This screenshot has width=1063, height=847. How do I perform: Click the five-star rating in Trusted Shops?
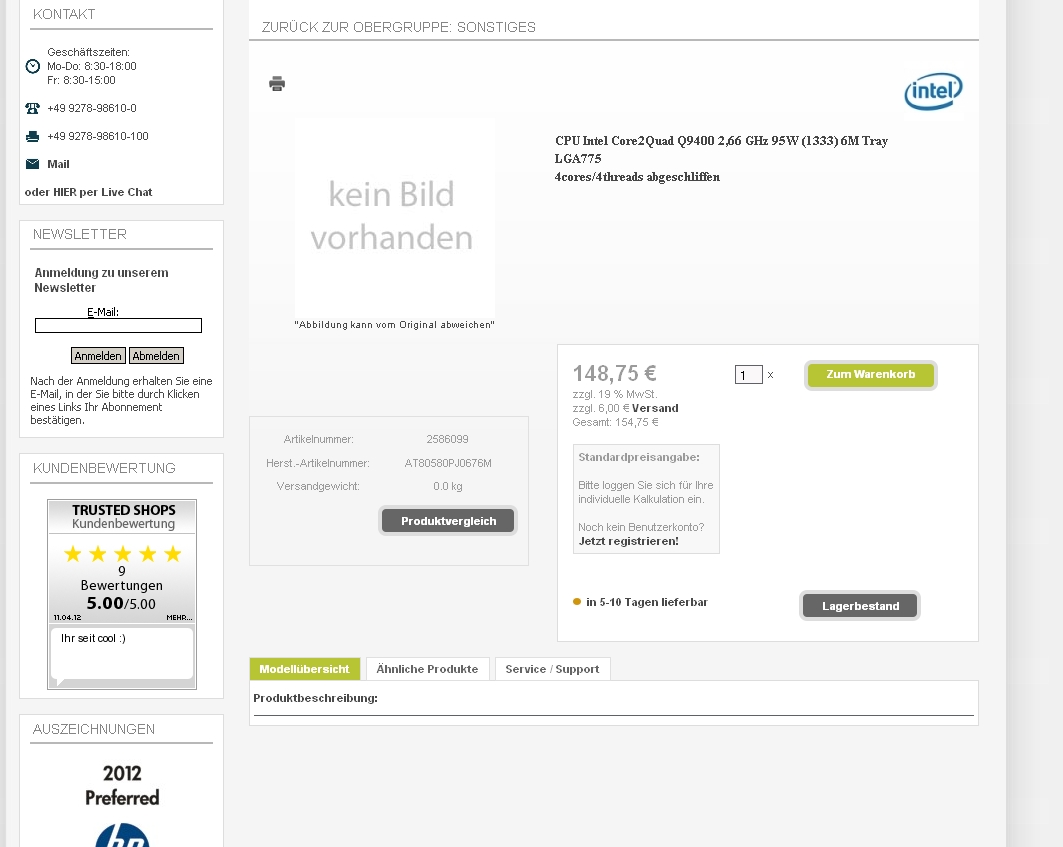[x=123, y=553]
